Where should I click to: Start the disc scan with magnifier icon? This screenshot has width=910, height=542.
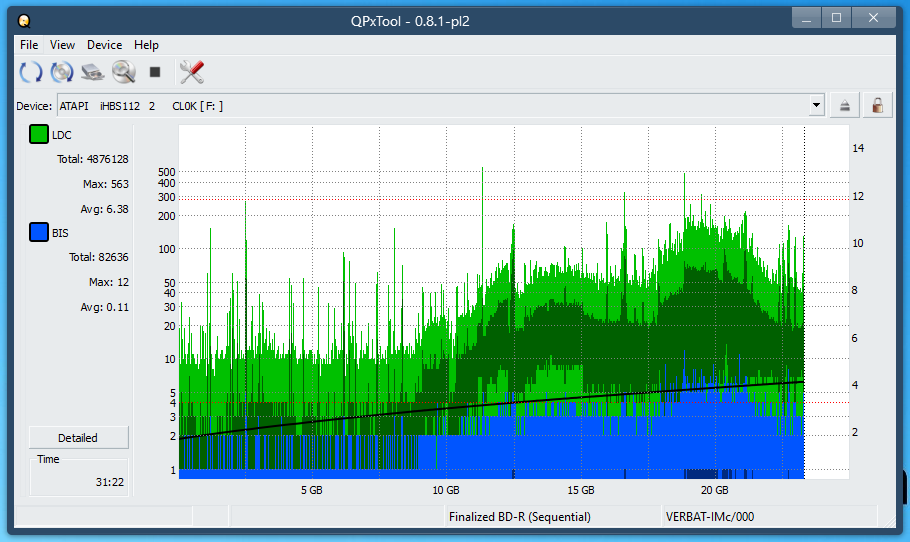(124, 72)
